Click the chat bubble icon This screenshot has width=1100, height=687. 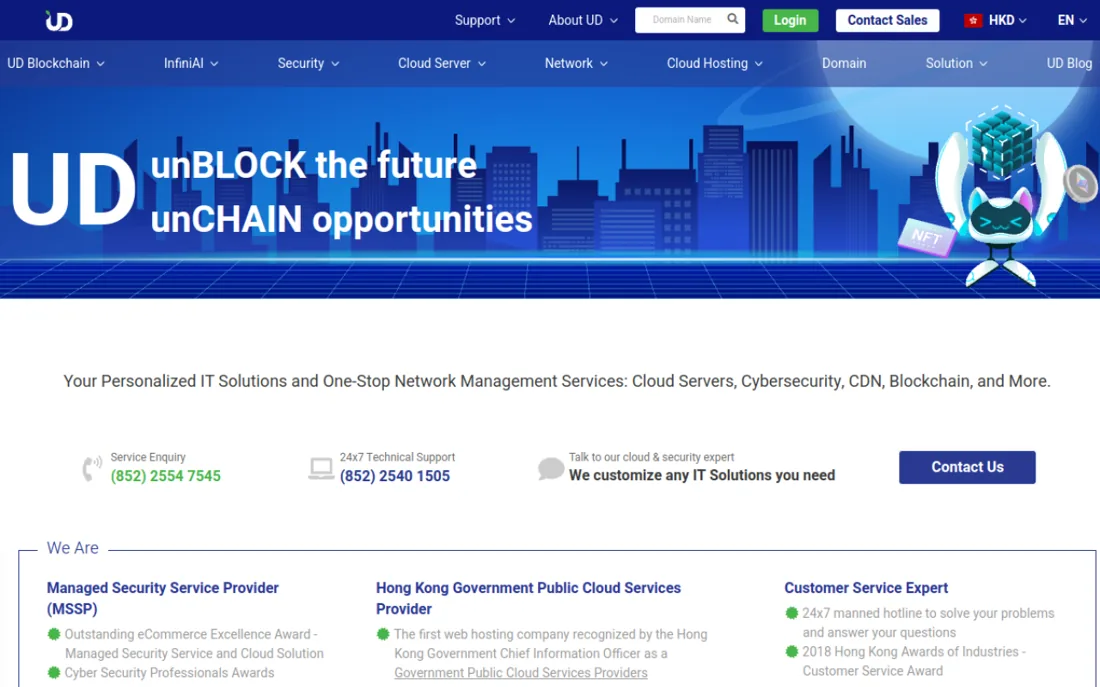coord(551,468)
